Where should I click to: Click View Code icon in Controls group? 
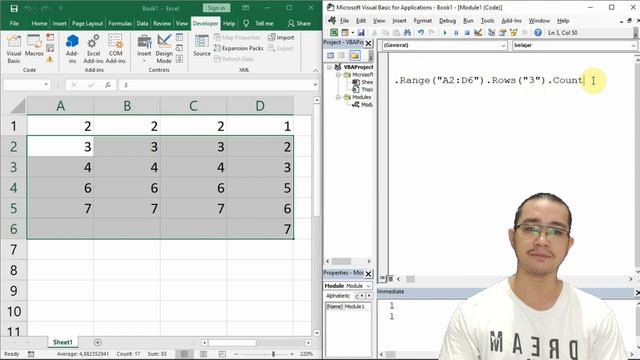[179, 48]
